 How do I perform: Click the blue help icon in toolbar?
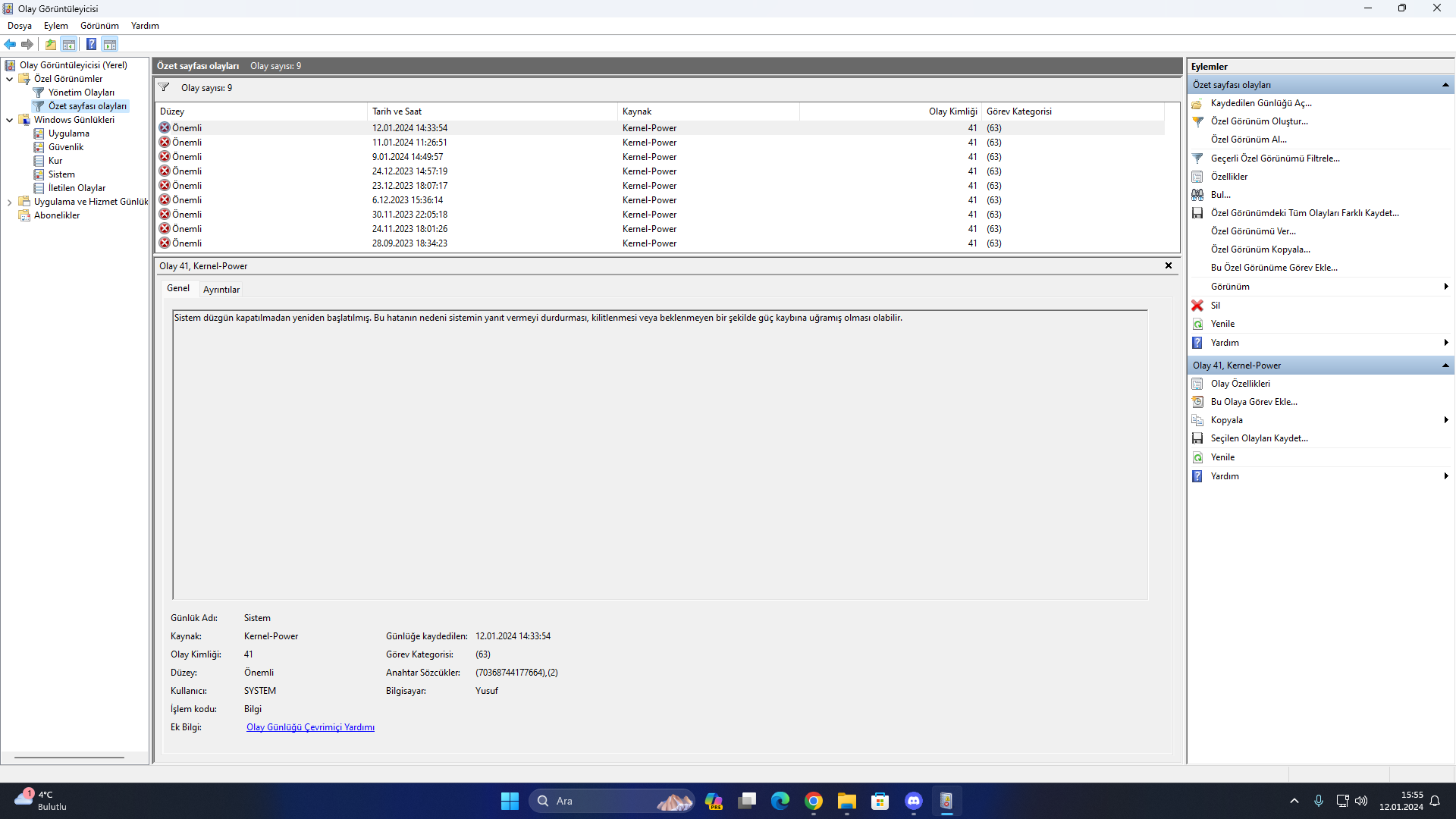91,45
